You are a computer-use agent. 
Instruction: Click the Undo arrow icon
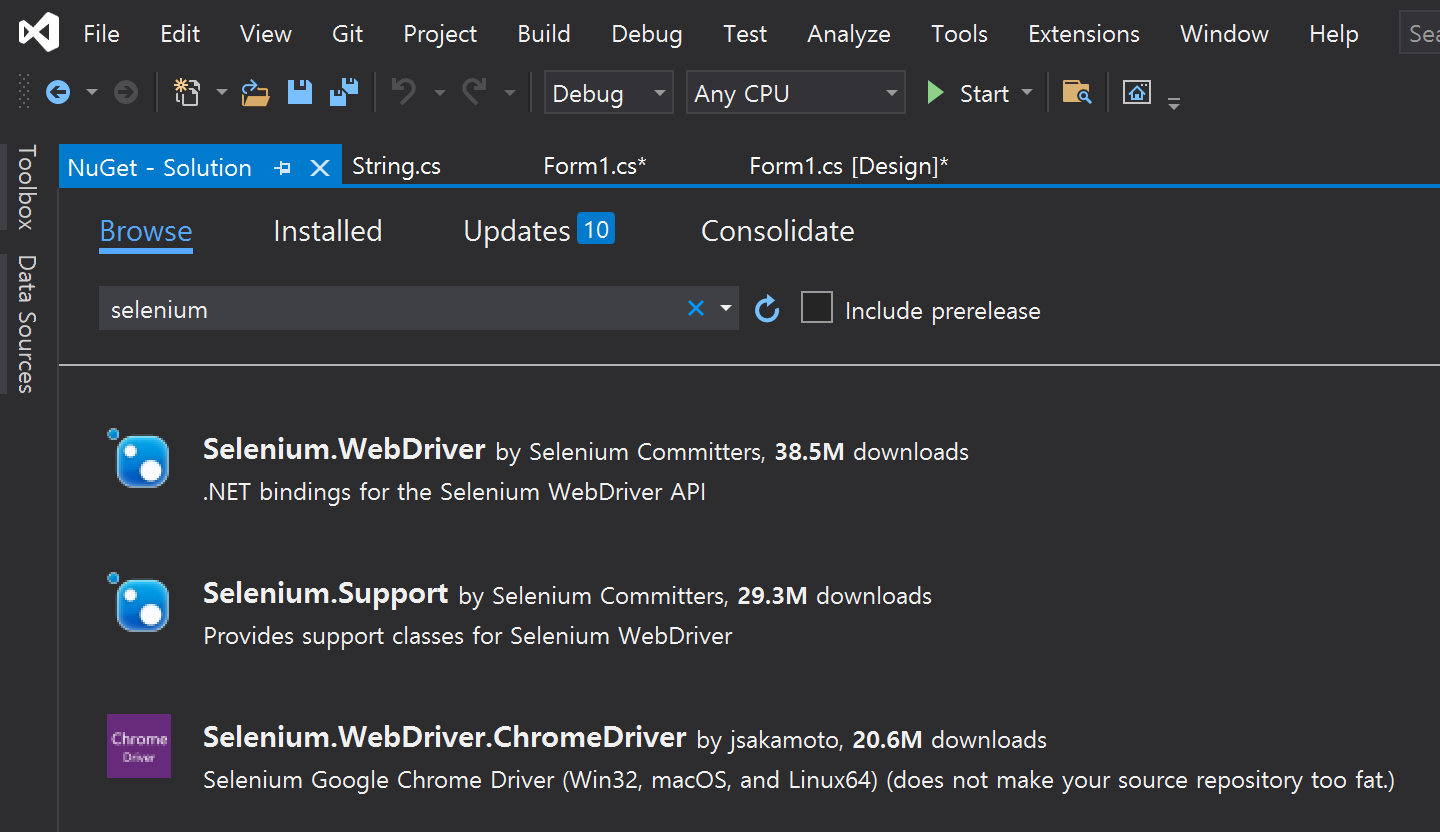click(x=404, y=93)
